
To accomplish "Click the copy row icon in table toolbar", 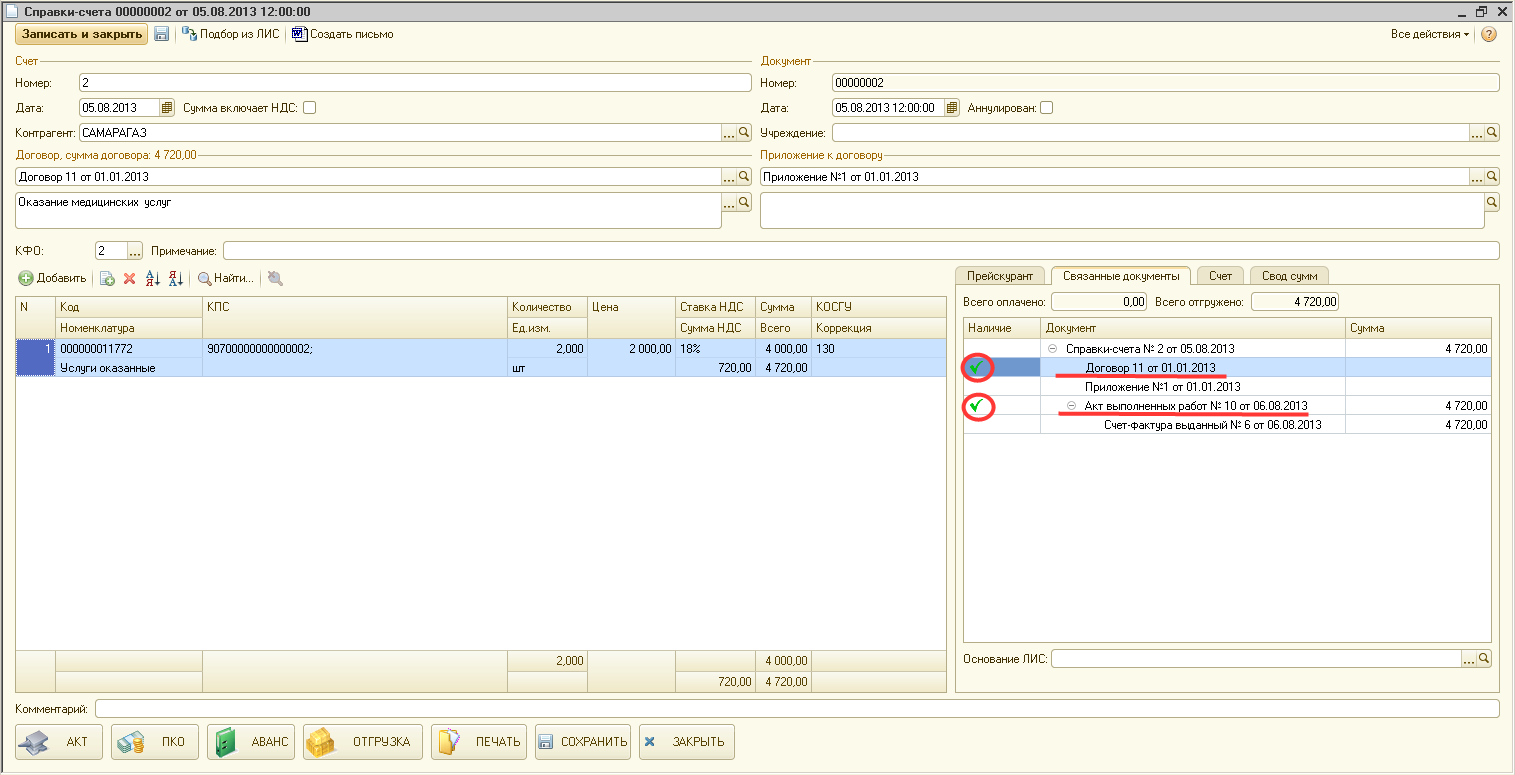I will click(x=107, y=279).
